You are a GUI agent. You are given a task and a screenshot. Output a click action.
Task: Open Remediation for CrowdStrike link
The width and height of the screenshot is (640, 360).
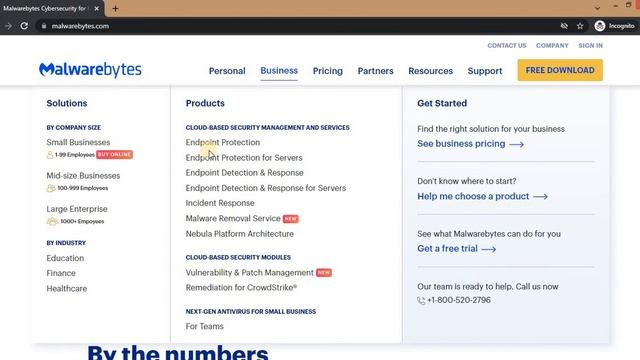click(x=241, y=287)
